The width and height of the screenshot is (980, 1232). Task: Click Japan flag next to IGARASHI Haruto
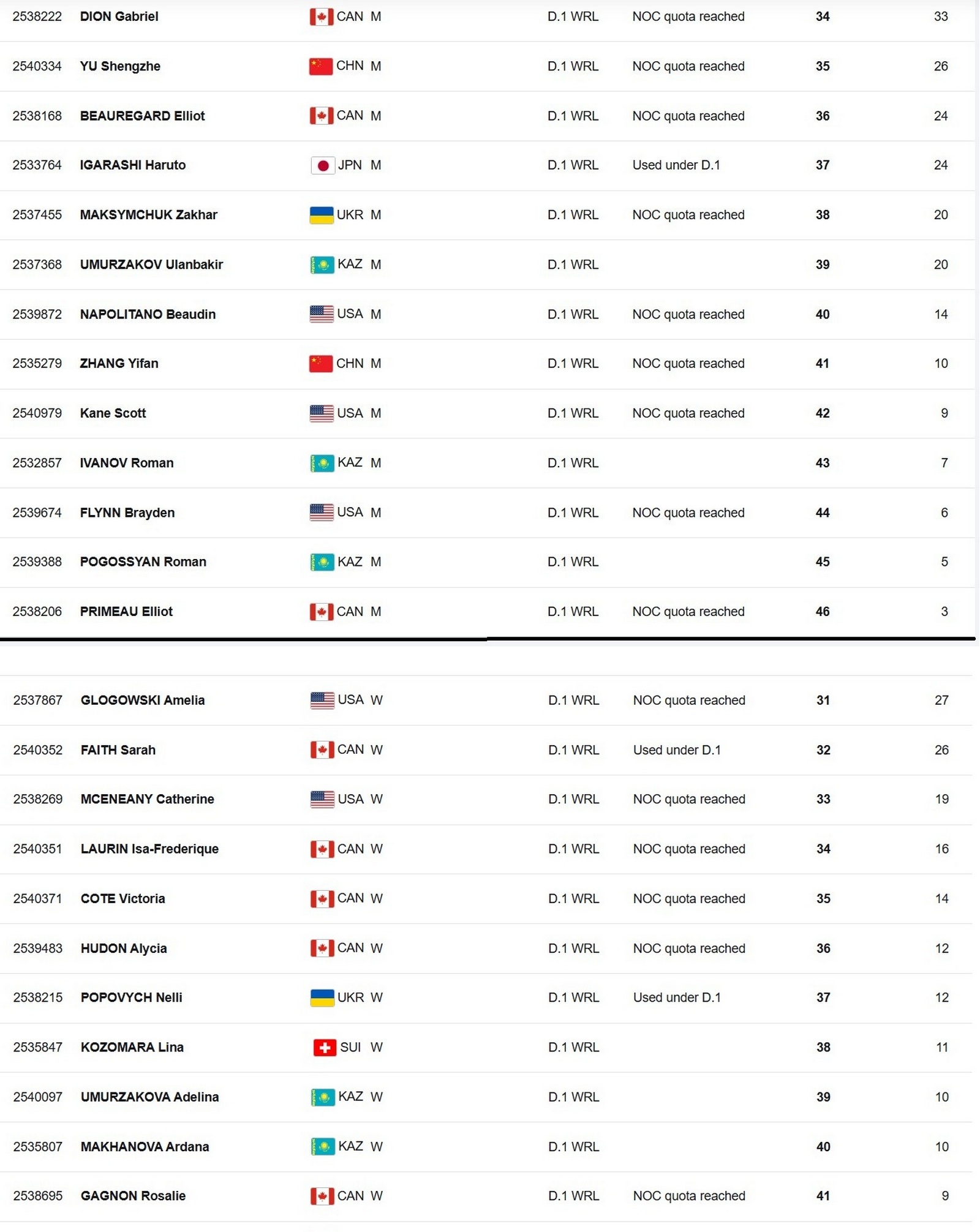(322, 165)
